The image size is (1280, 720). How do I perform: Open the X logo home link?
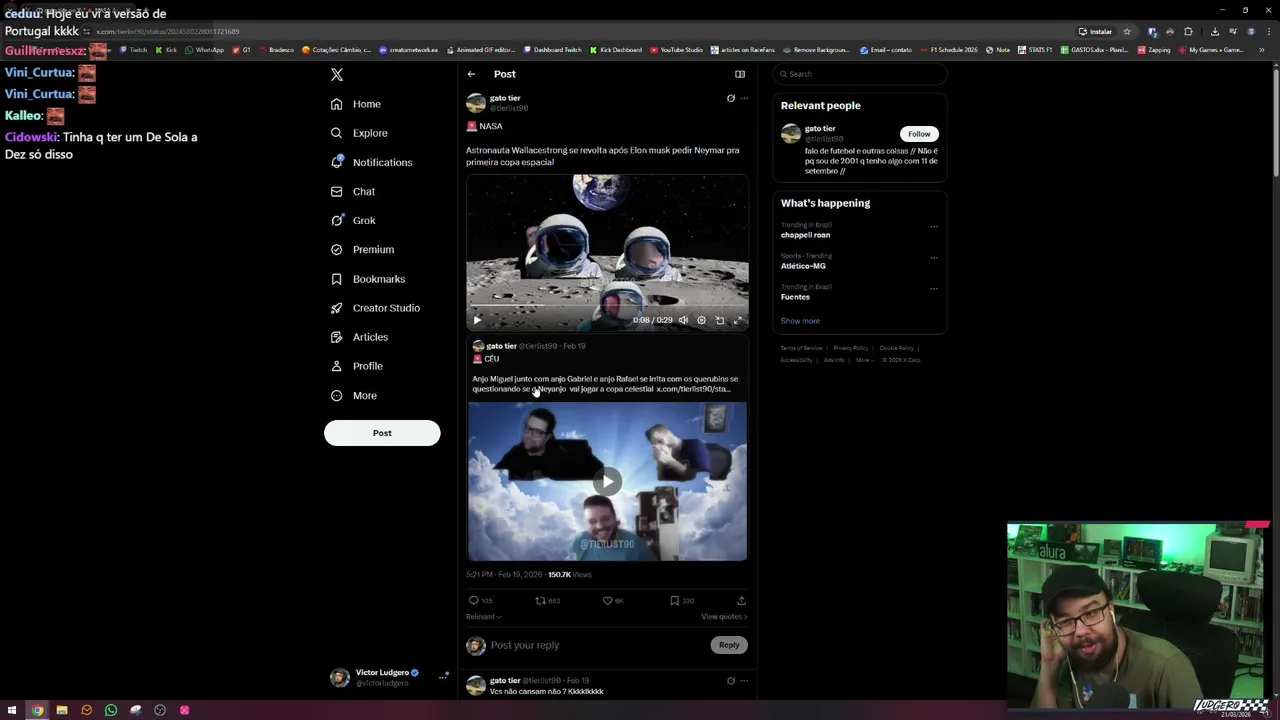337,75
